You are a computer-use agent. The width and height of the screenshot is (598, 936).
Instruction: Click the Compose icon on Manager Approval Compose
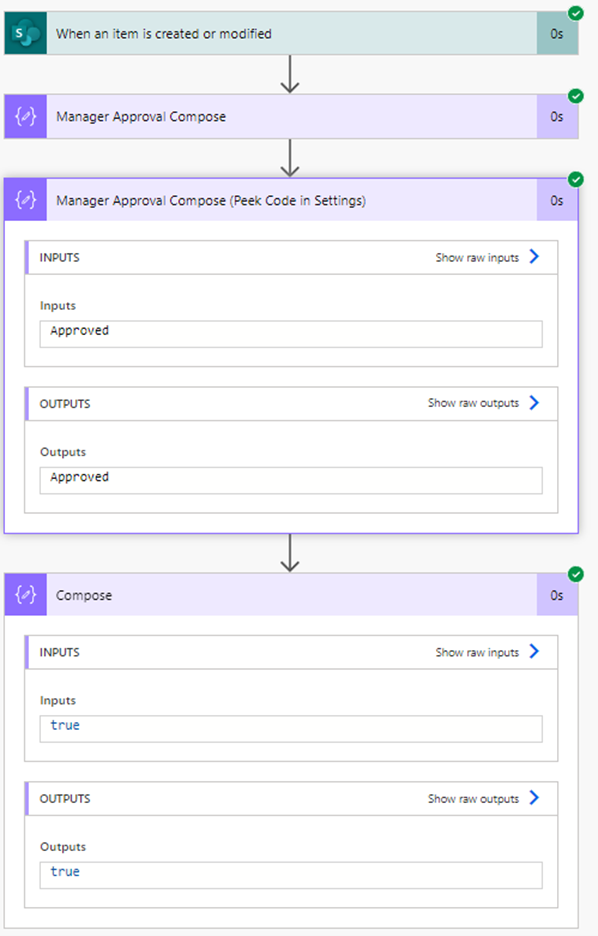[24, 117]
